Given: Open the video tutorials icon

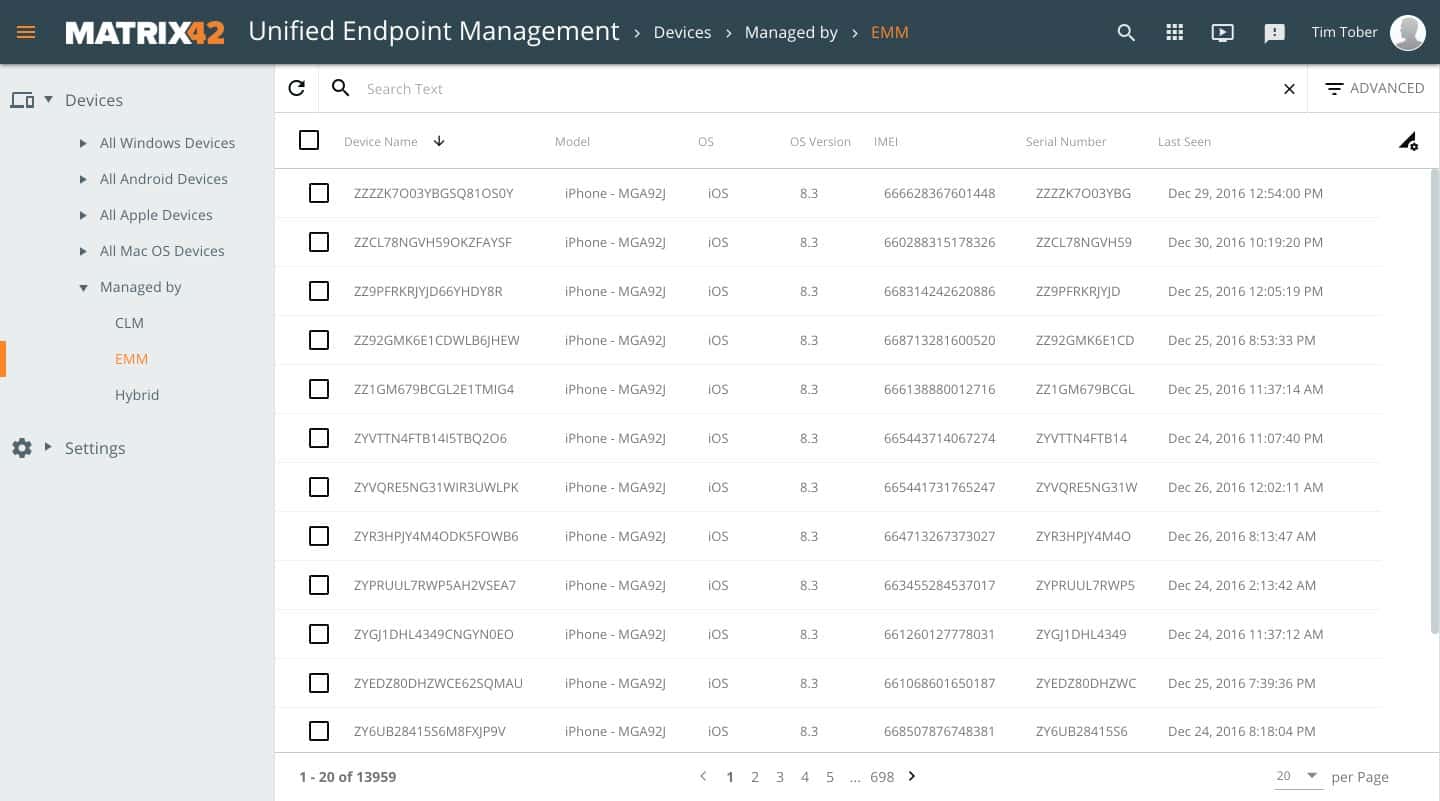Looking at the screenshot, I should [1222, 32].
